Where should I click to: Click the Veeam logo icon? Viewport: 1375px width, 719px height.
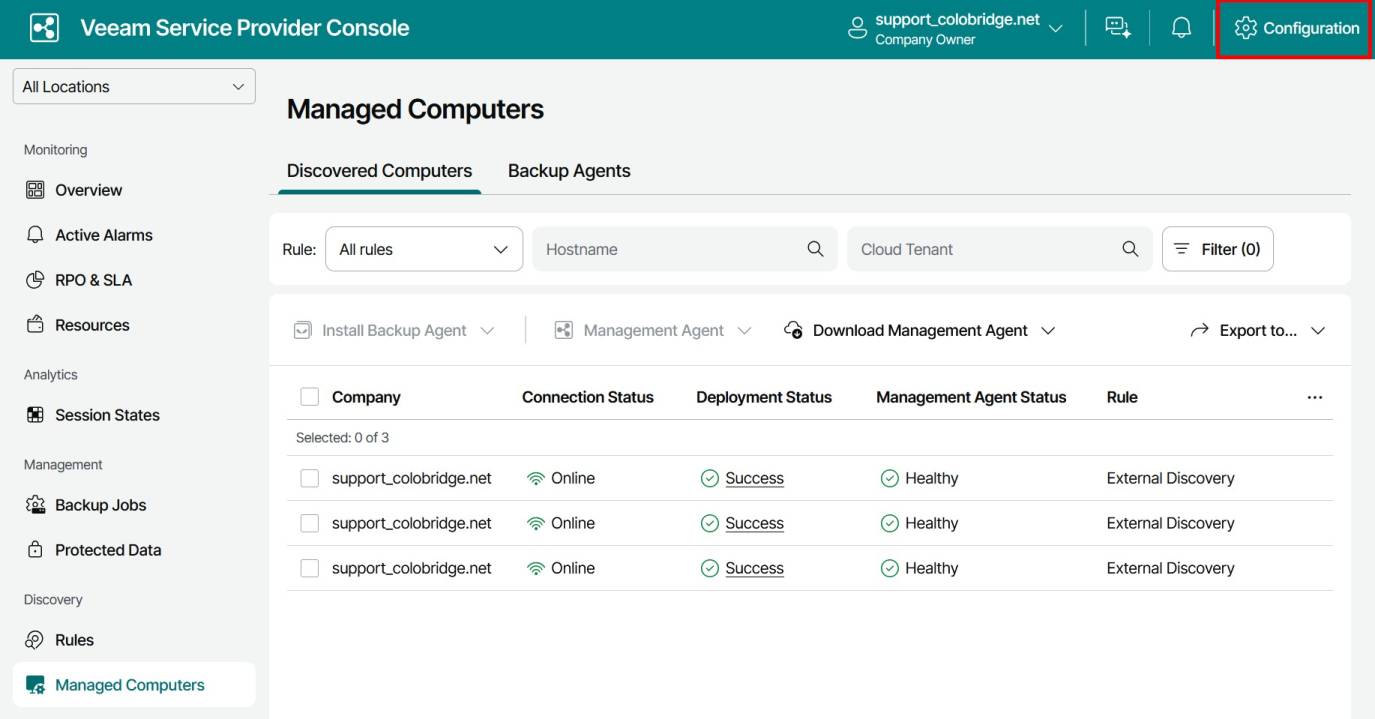45,28
